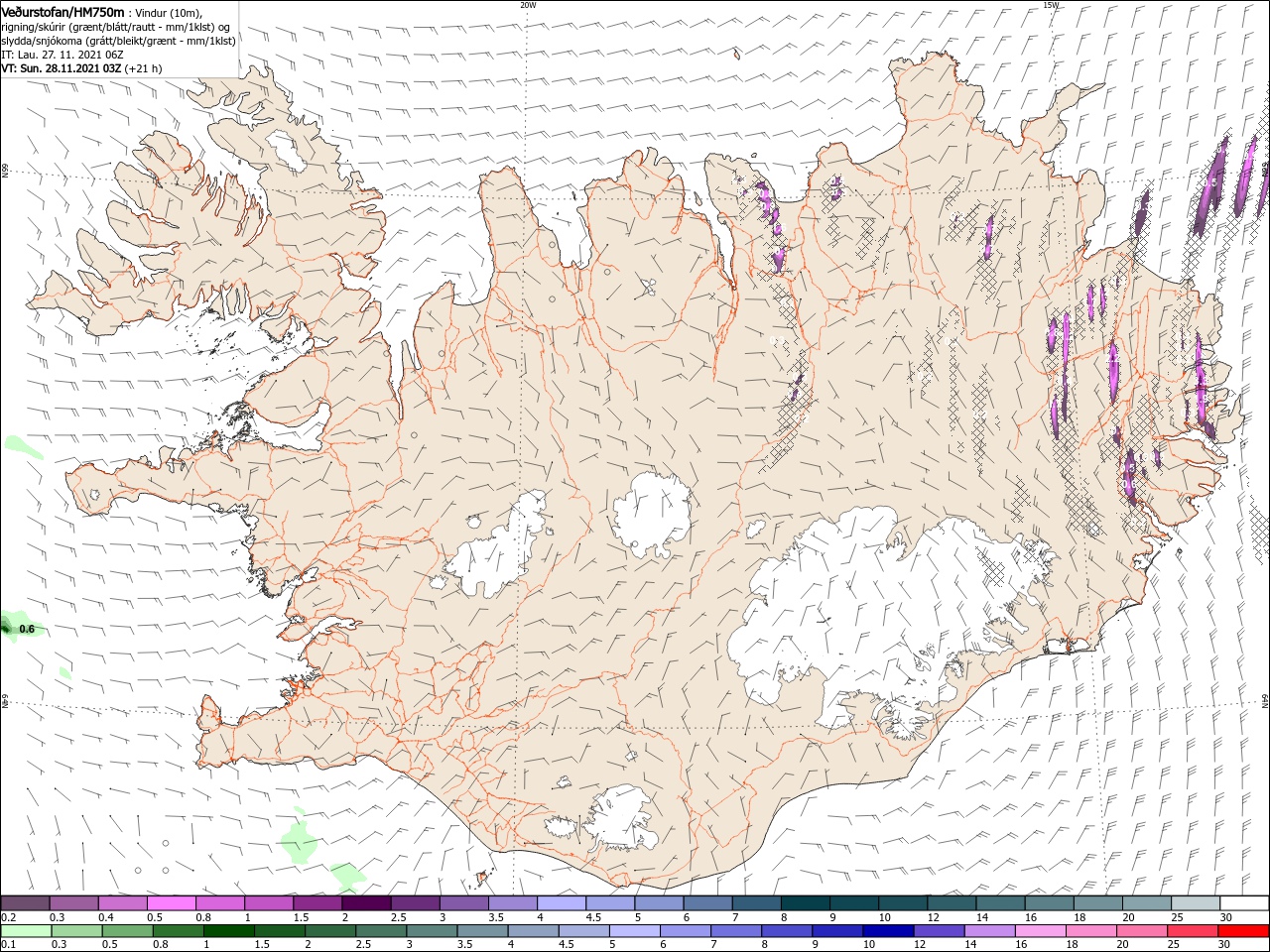Image resolution: width=1270 pixels, height=952 pixels.
Task: Select top-row legend swatch between 0.5 and 0.8
Action: [x=172, y=903]
